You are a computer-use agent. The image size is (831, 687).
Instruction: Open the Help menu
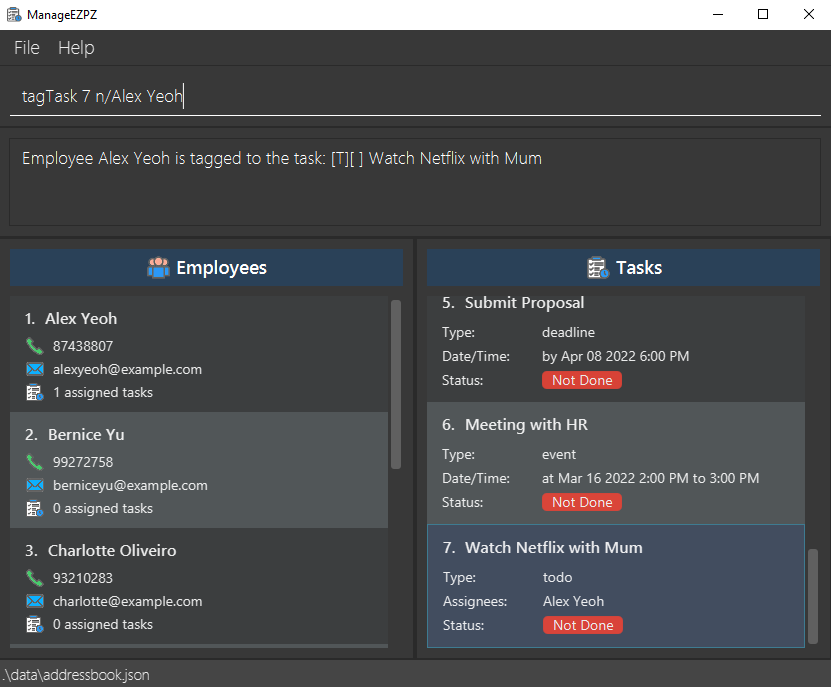pyautogui.click(x=76, y=48)
